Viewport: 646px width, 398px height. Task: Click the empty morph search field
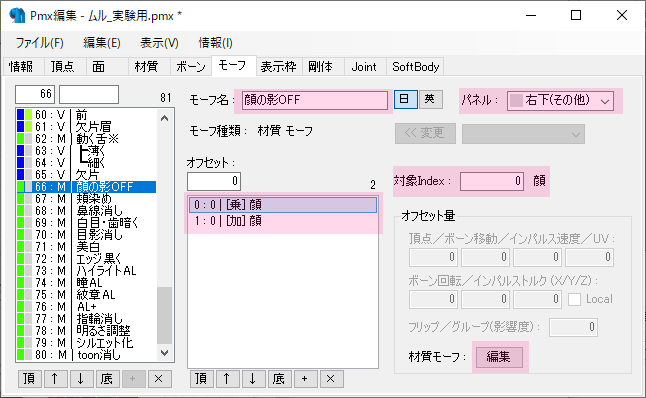89,94
